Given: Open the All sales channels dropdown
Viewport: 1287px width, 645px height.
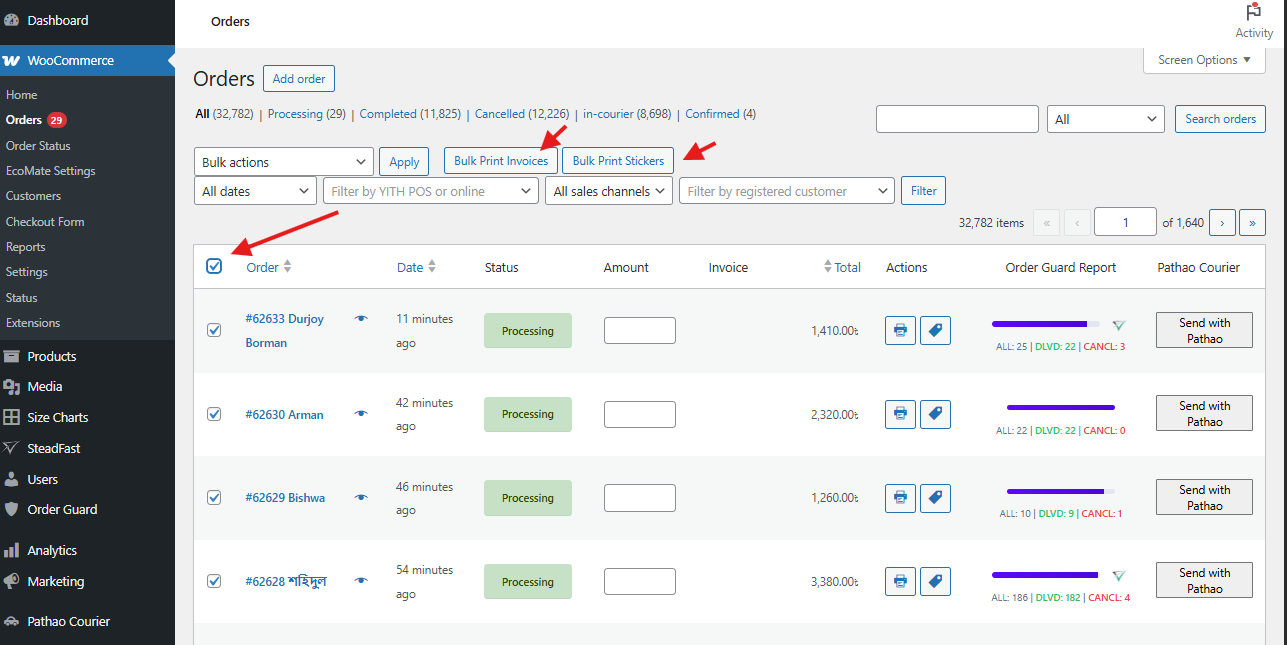Looking at the screenshot, I should click(608, 190).
